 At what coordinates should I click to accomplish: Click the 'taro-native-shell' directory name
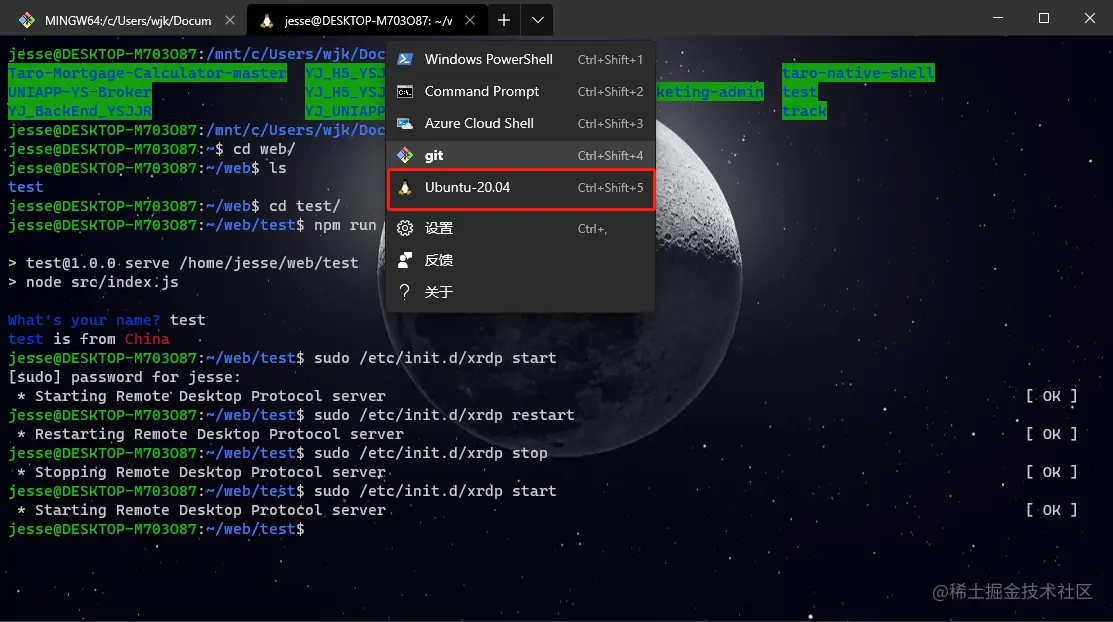coord(858,73)
